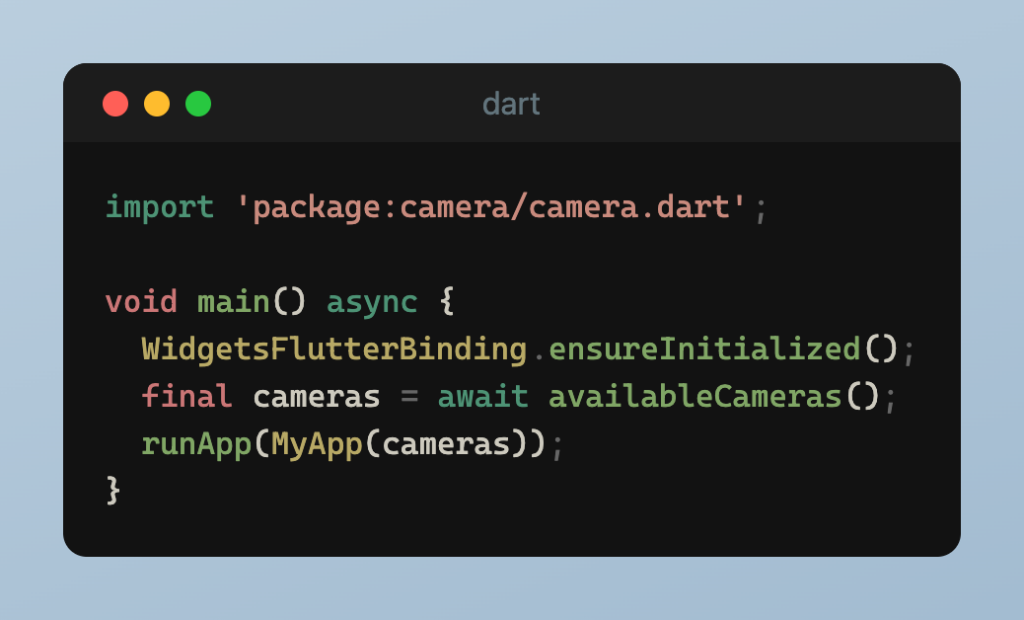Viewport: 1024px width, 620px height.
Task: Click the 'dart' title label
Action: [x=511, y=105]
